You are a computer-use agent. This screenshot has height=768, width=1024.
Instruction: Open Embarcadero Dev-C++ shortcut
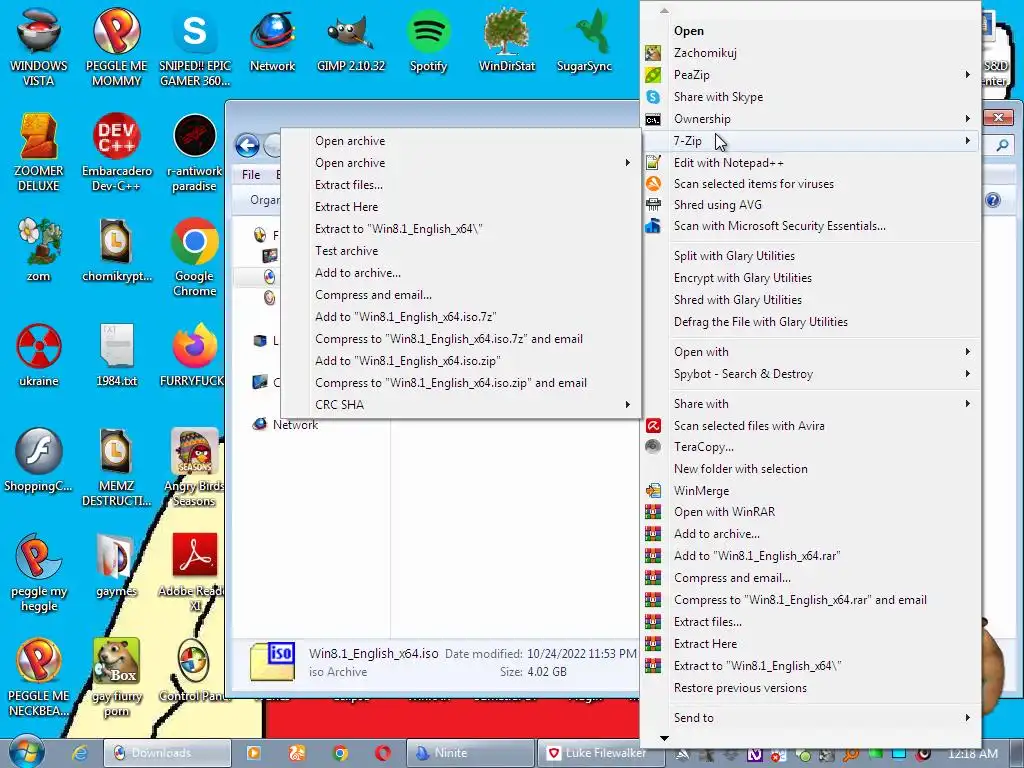coord(117,153)
